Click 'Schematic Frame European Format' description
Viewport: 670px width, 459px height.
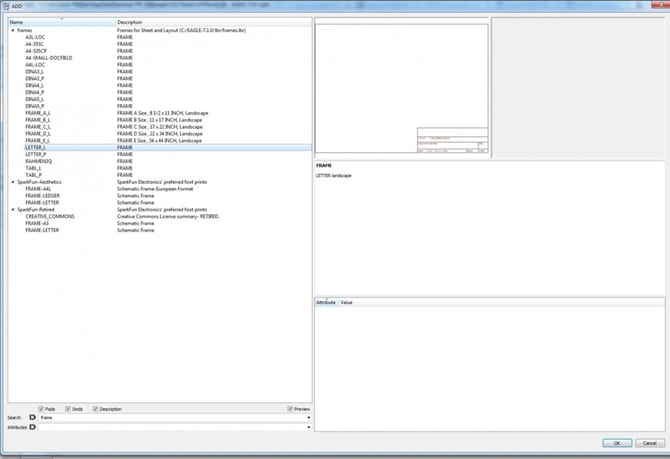pyautogui.click(x=155, y=189)
